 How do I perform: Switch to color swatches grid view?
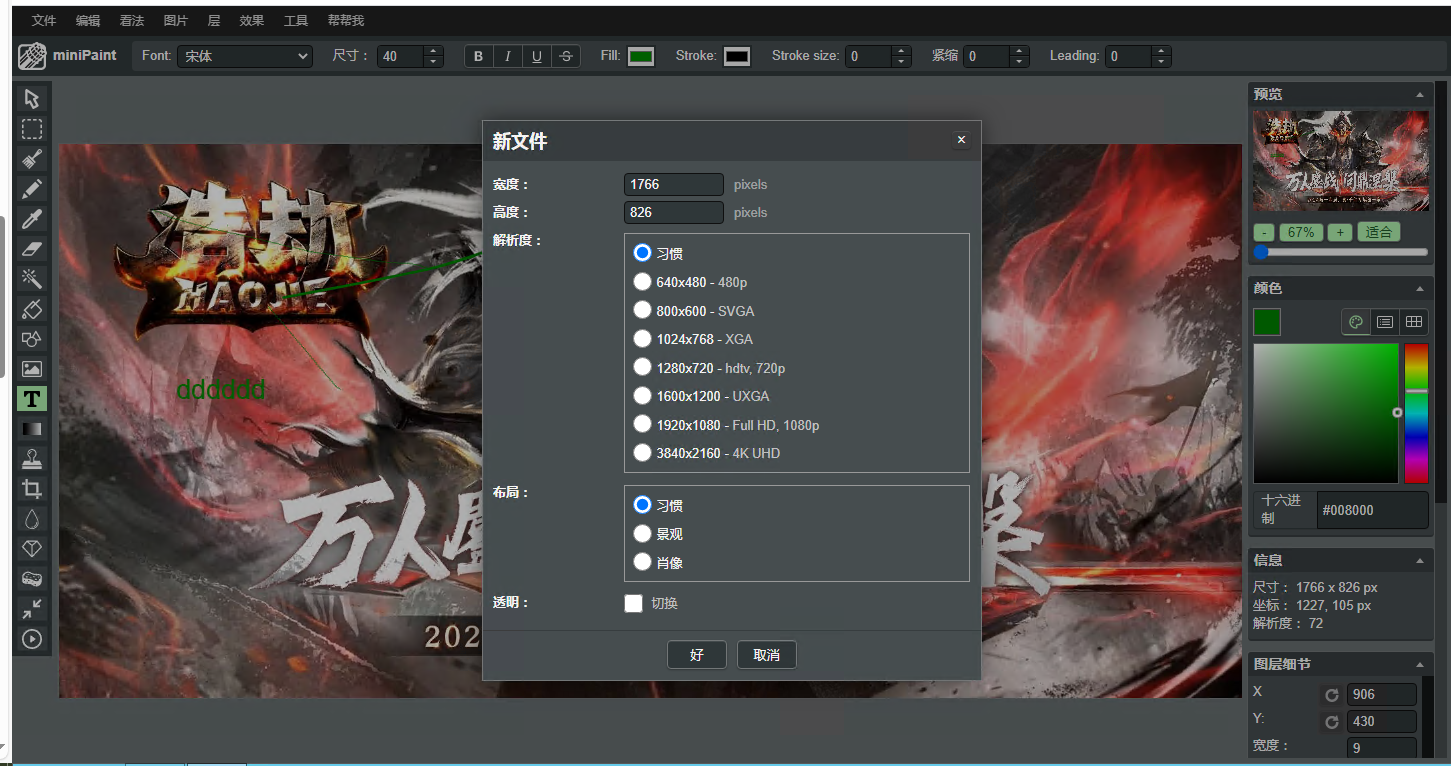1413,322
